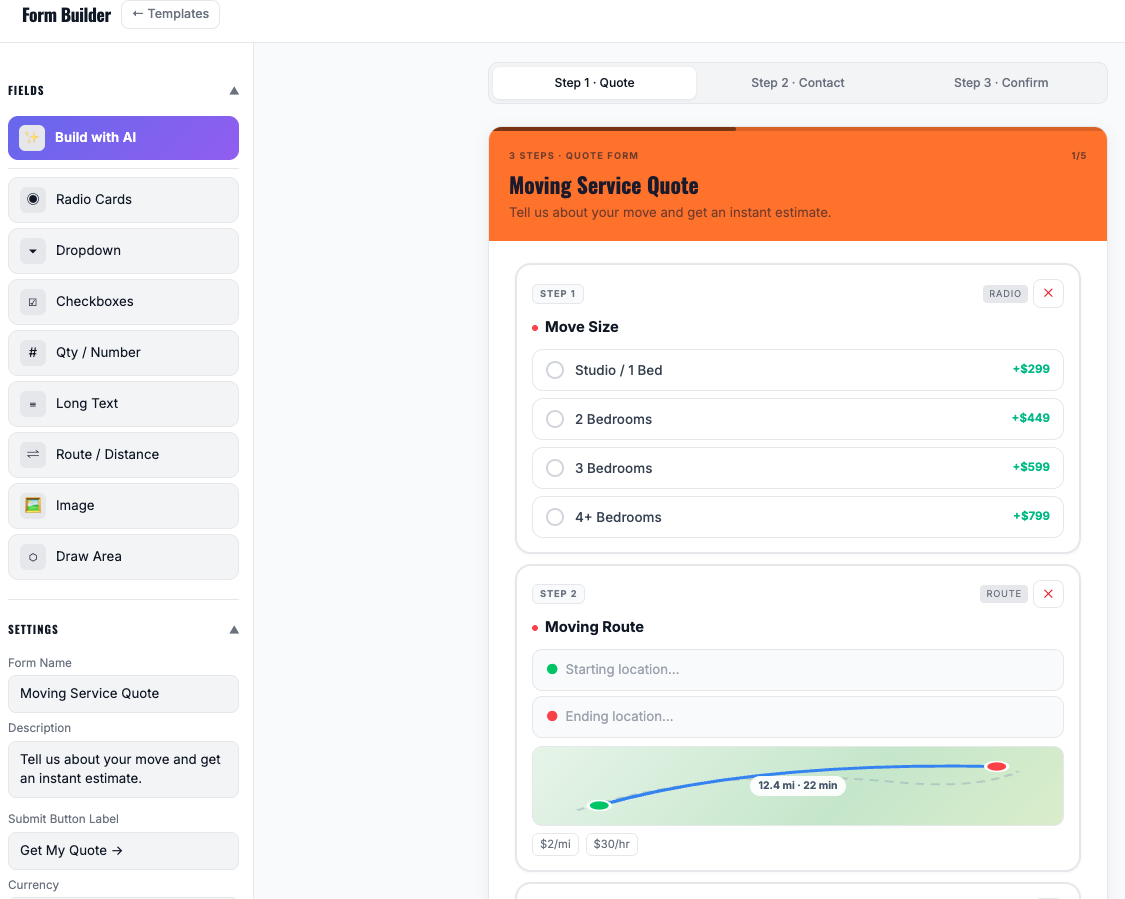This screenshot has height=899, width=1125.
Task: Click the Radio Cards field icon
Action: pyautogui.click(x=33, y=199)
